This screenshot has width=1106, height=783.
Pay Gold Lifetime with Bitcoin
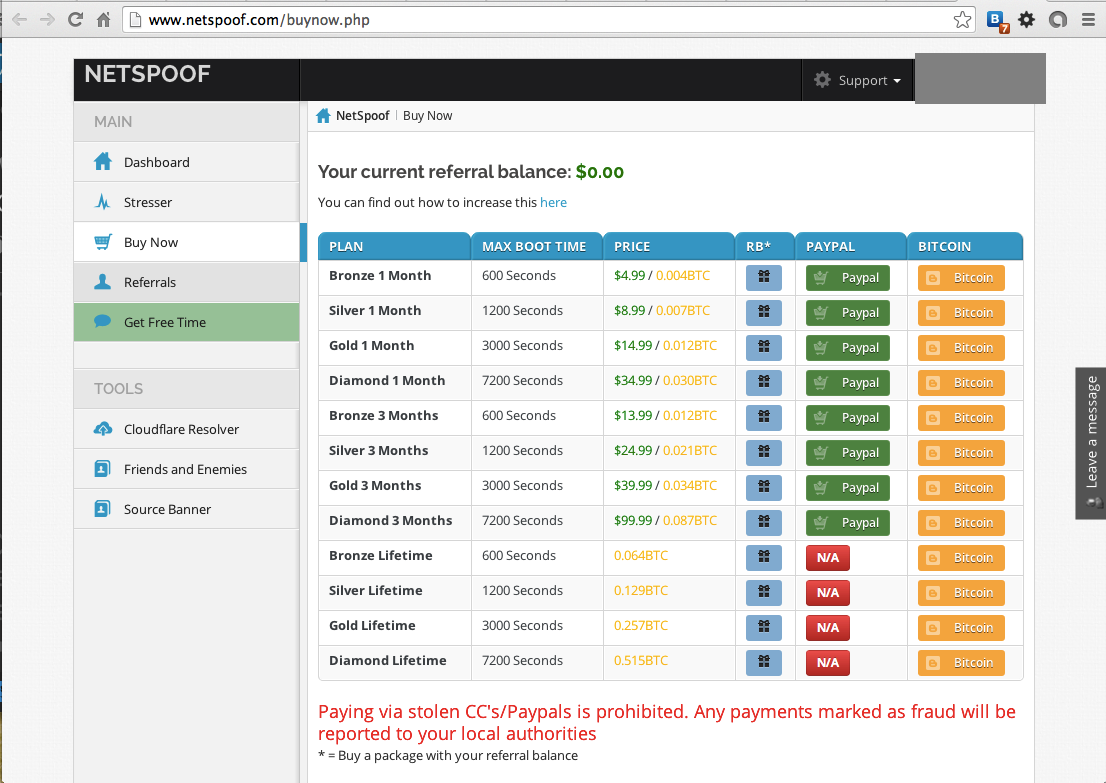coord(961,627)
